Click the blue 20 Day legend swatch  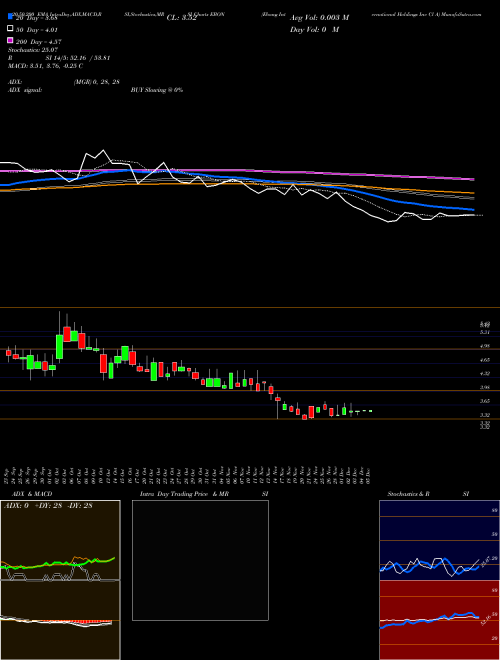pos(10,16)
